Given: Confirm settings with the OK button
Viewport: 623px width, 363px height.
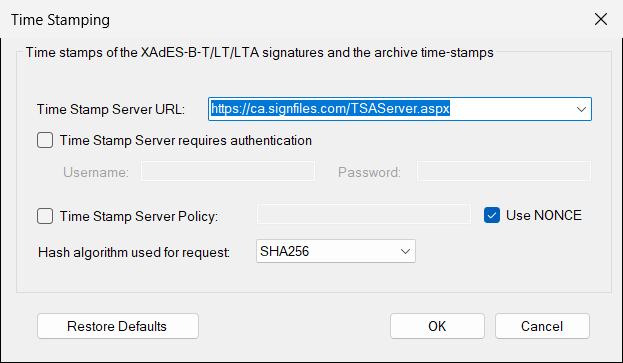Looking at the screenshot, I should point(437,326).
